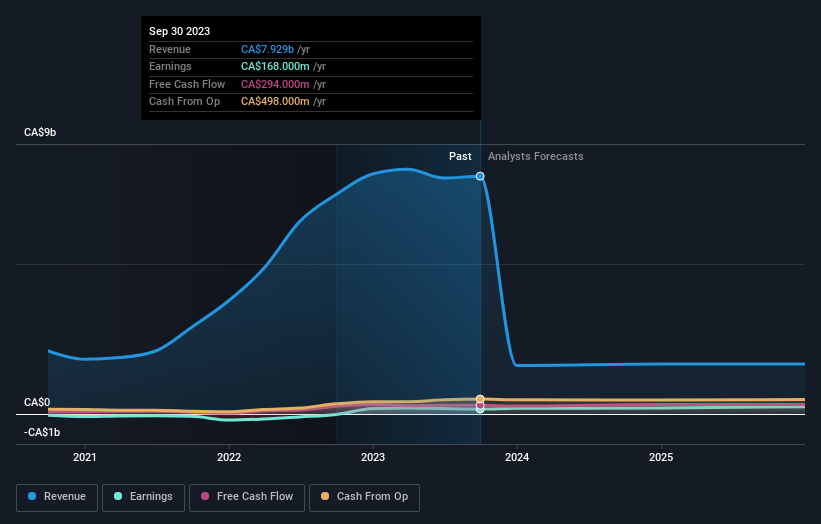Click the CA$498.000m cash from op value
The image size is (821, 524).
click(x=275, y=102)
